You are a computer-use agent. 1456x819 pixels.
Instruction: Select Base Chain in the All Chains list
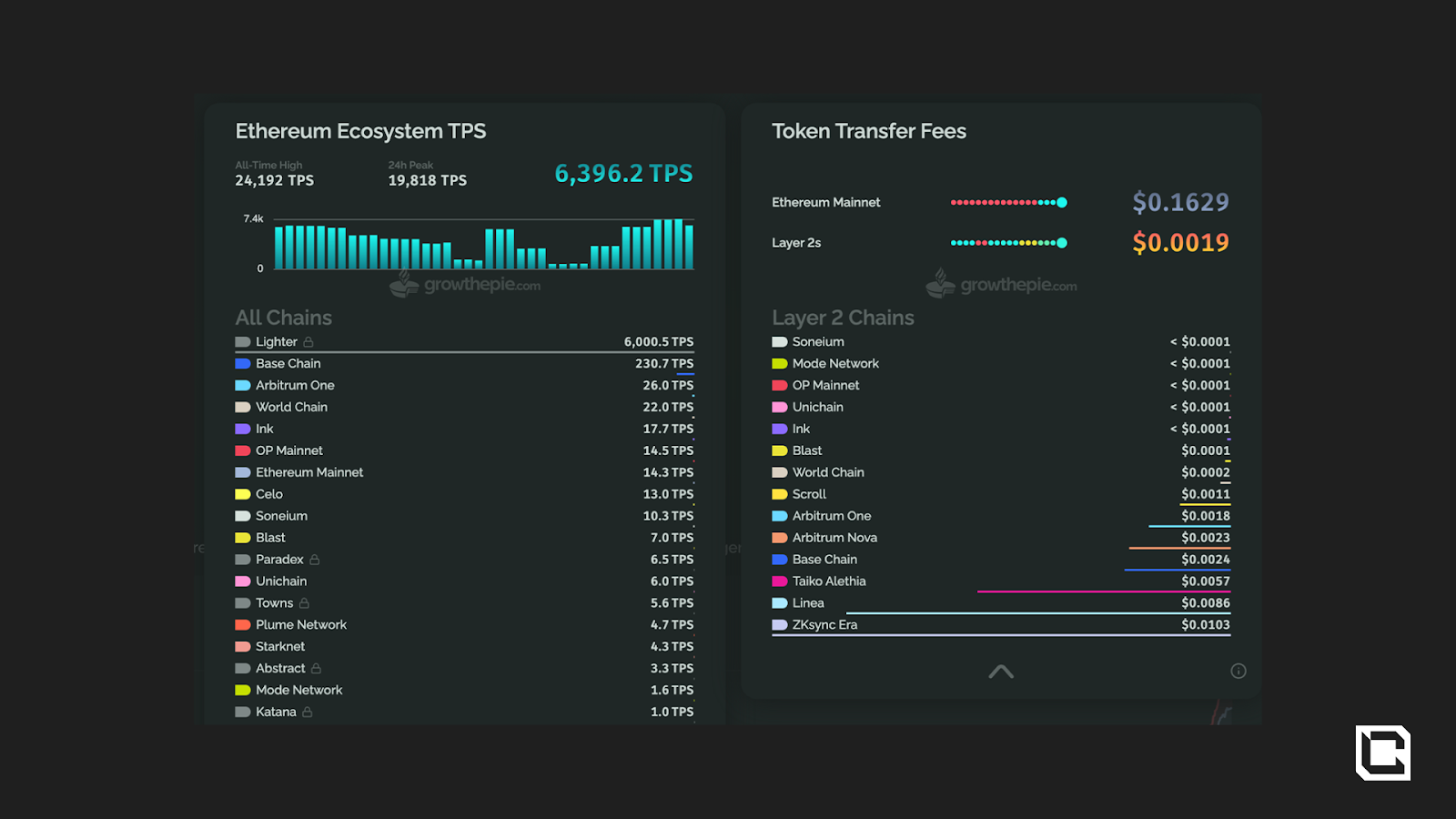465,364
